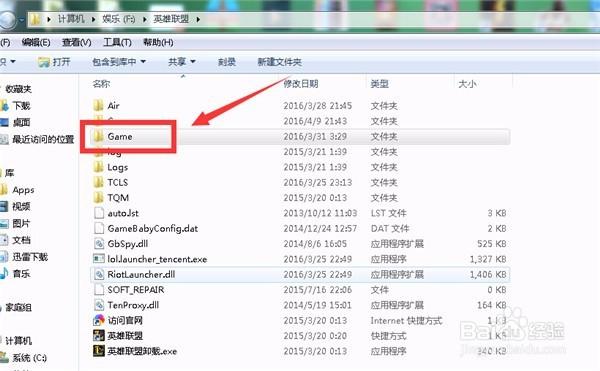Click folder icon in address bar
Image resolution: width=600 pixels, height=371 pixels.
[36, 19]
